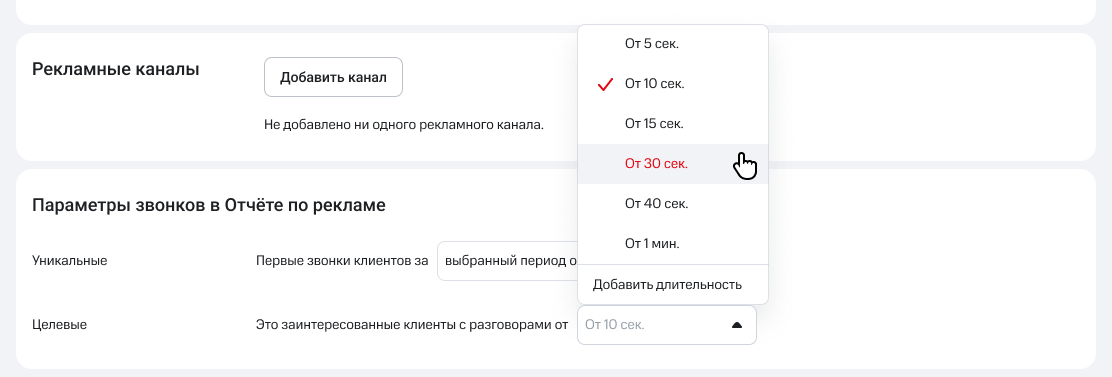Click the Добавить канал button
1112x377 pixels.
pyautogui.click(x=333, y=77)
